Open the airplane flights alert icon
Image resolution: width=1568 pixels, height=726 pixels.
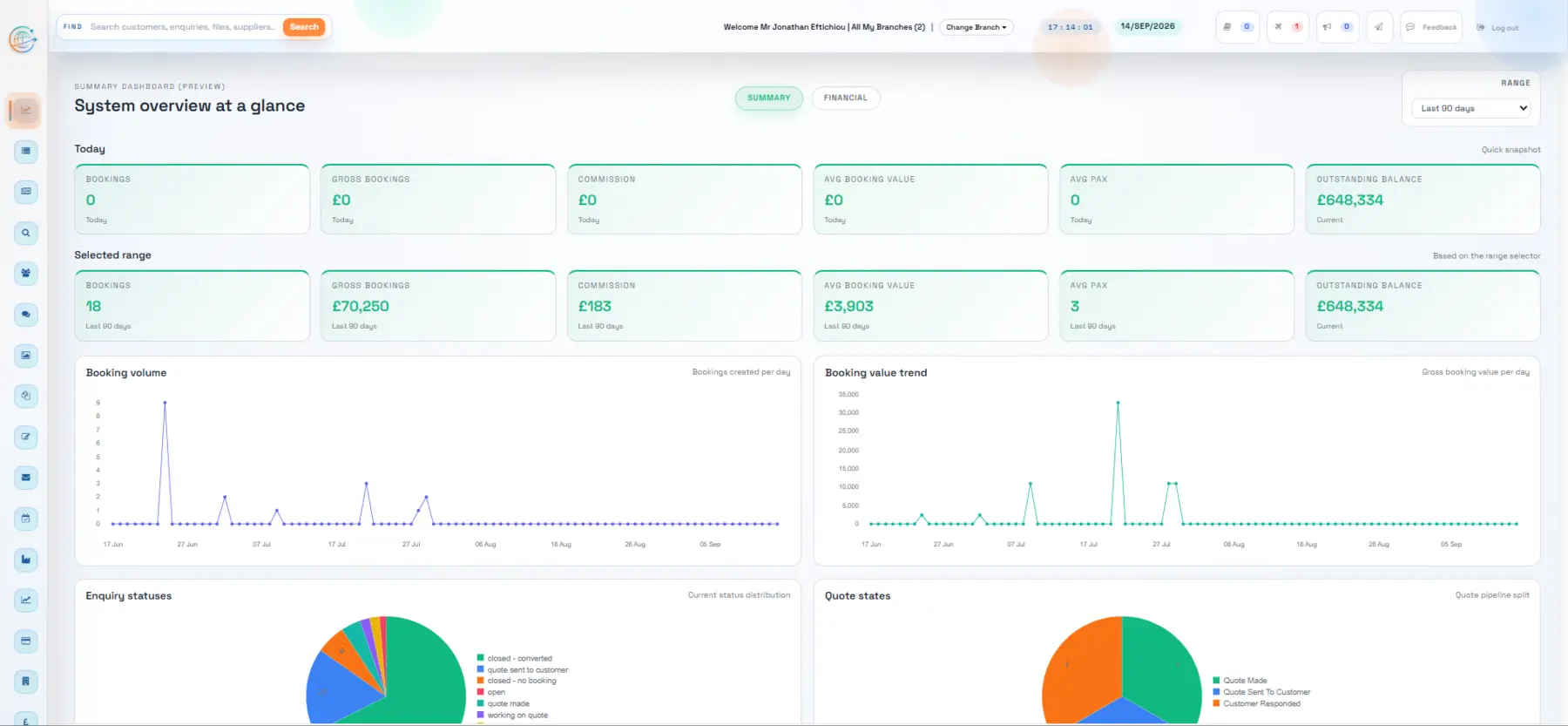[x=1288, y=27]
